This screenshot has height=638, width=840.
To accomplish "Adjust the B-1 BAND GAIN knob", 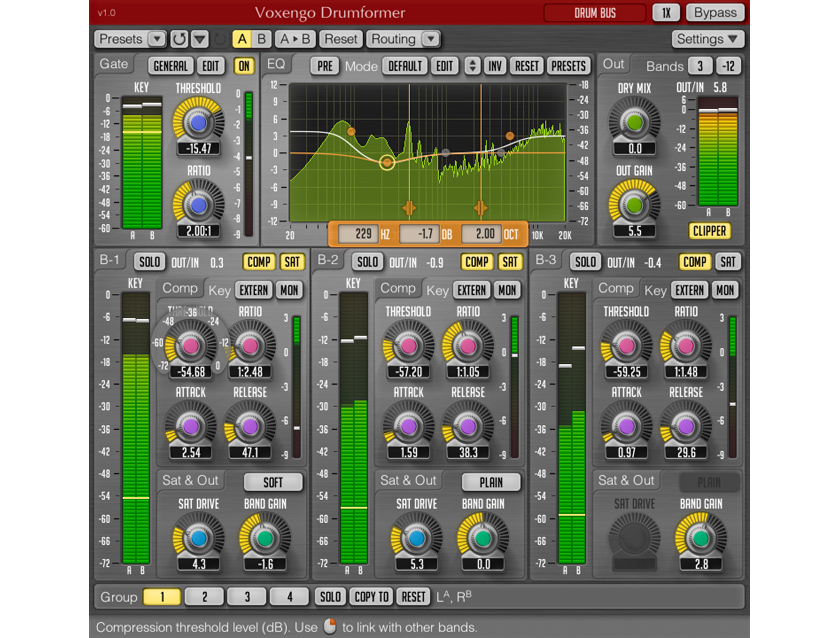I will pos(265,538).
